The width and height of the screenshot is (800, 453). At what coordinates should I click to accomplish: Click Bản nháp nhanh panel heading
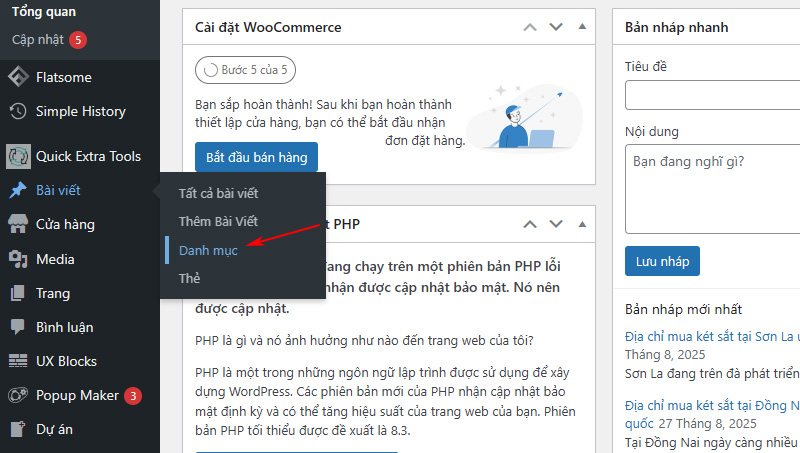click(x=677, y=27)
